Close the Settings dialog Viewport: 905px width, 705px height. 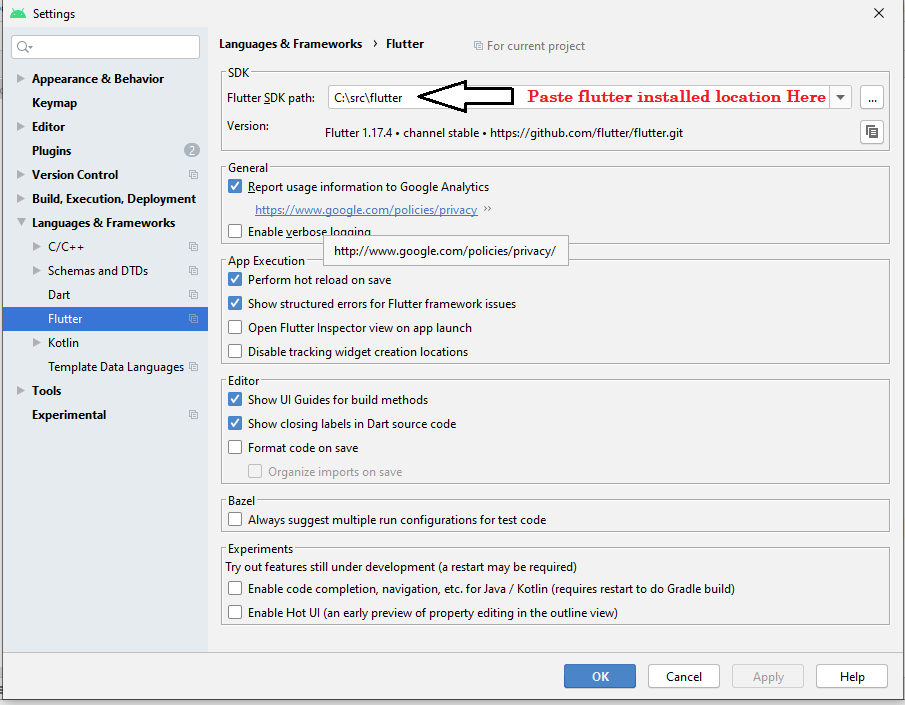point(878,13)
